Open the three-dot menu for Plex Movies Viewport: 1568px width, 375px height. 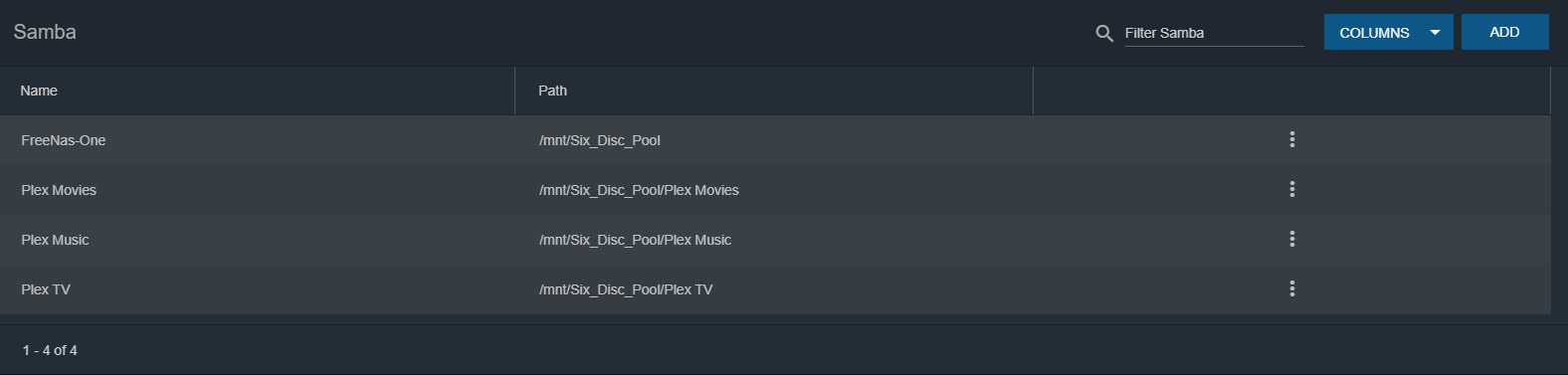pos(1291,190)
